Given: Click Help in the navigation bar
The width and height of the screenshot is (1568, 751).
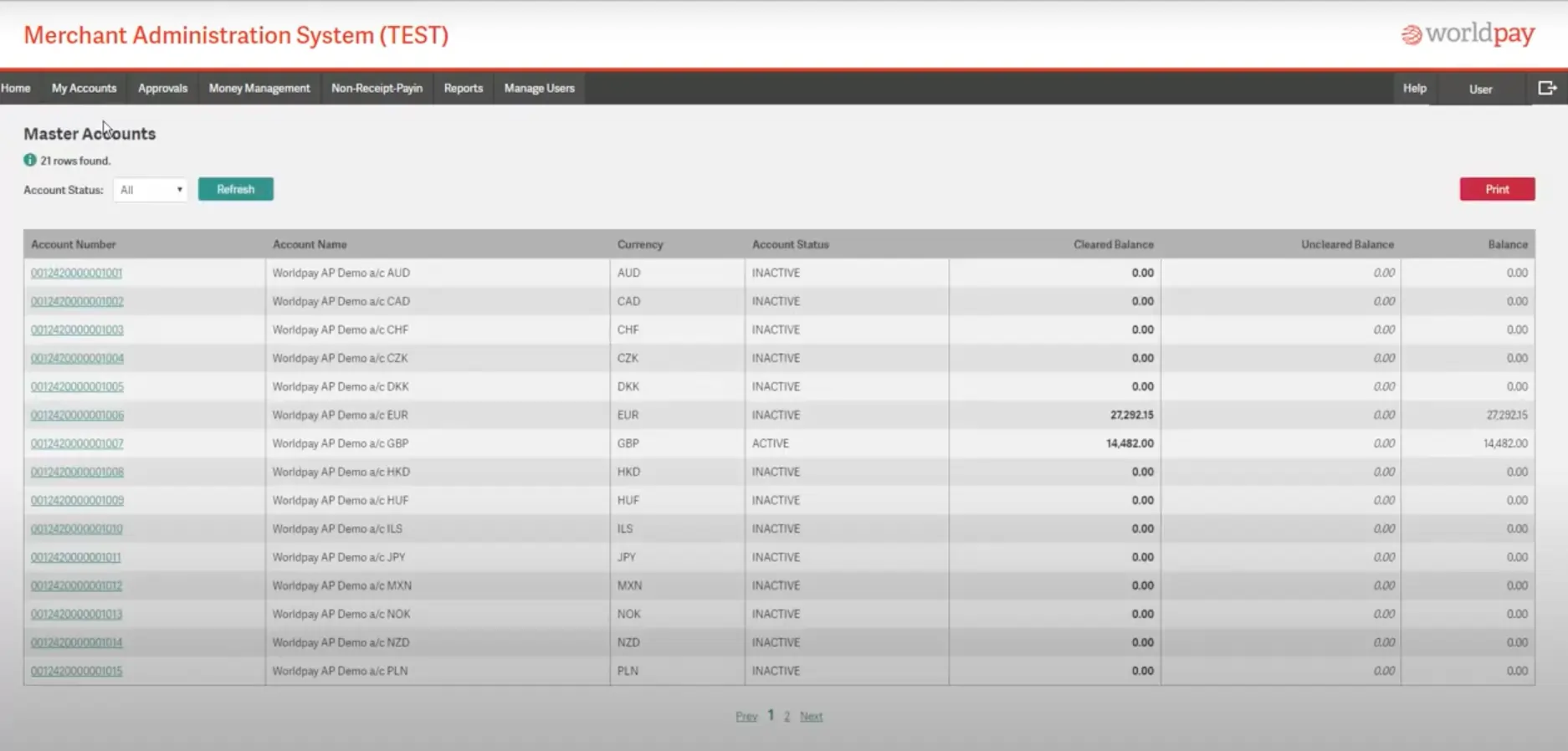Looking at the screenshot, I should [x=1415, y=88].
